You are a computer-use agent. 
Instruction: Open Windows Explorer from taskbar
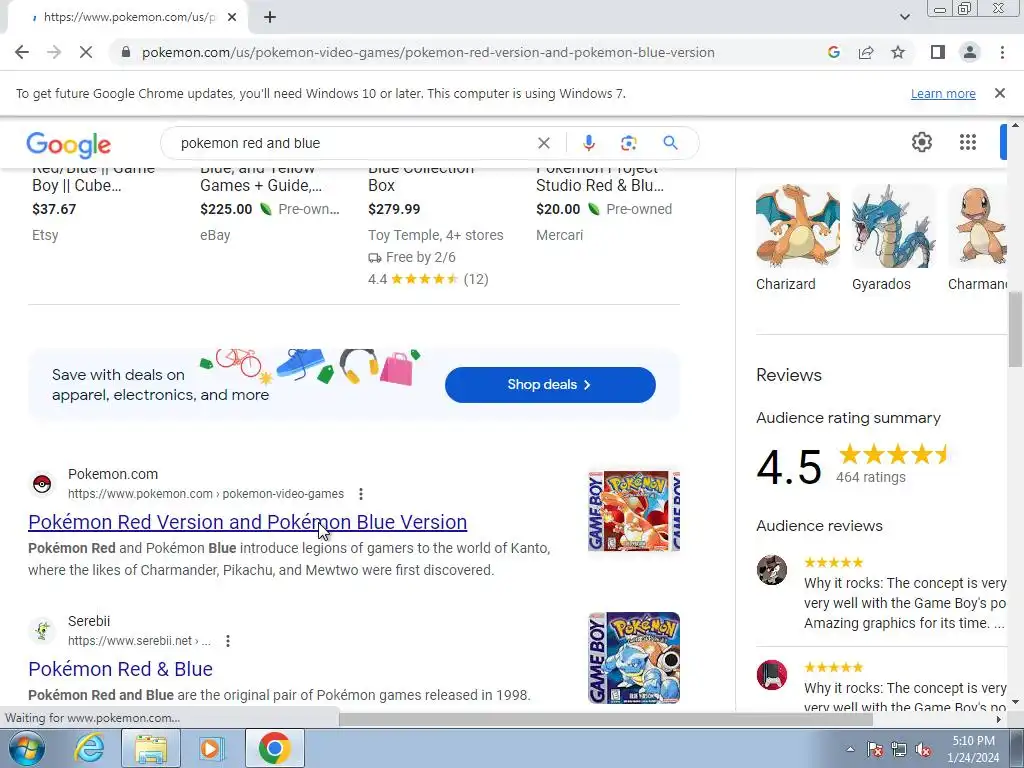tap(150, 748)
